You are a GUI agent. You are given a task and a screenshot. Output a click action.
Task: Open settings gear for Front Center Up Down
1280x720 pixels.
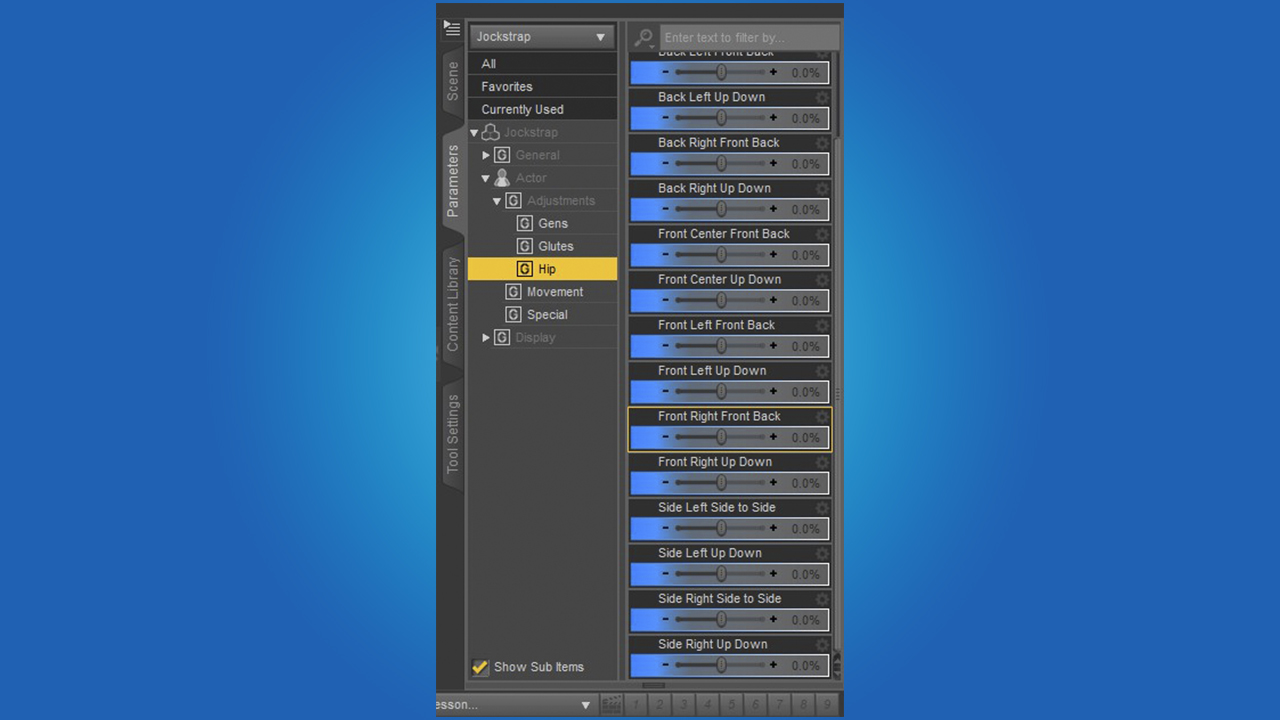coord(822,280)
